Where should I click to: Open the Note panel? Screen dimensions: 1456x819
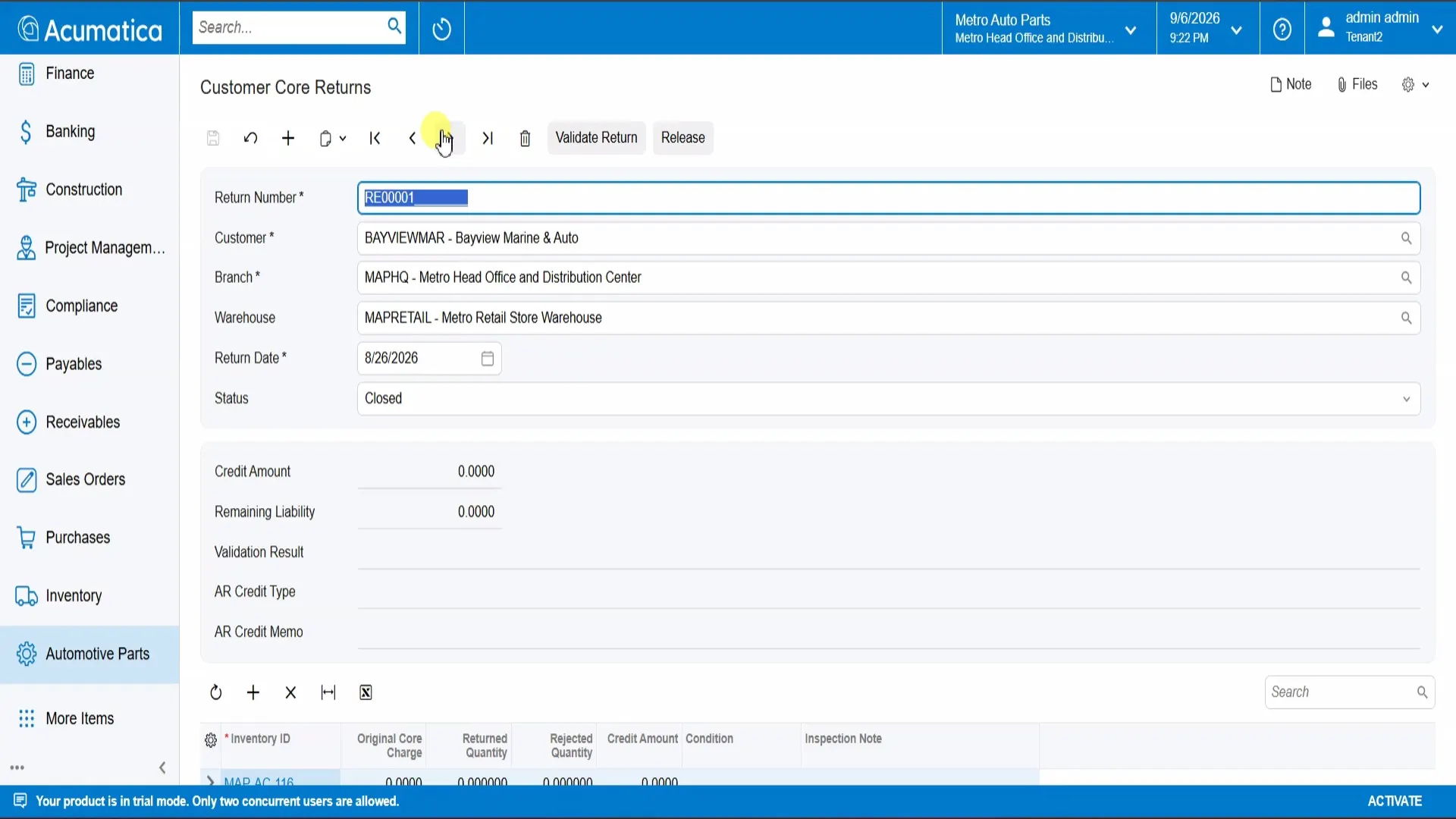click(1291, 84)
